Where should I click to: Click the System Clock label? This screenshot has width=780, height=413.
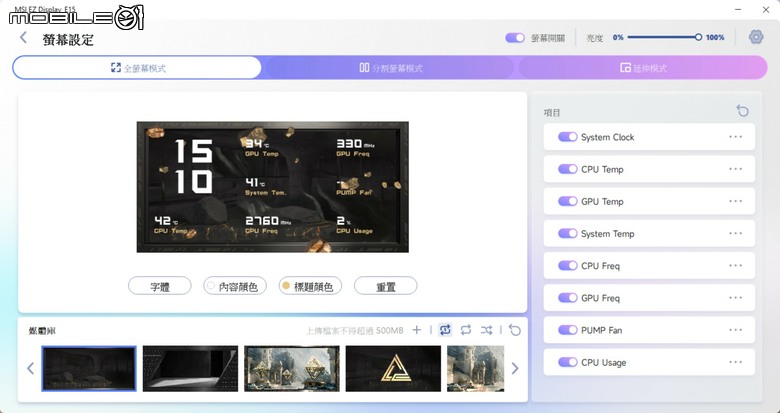point(607,137)
